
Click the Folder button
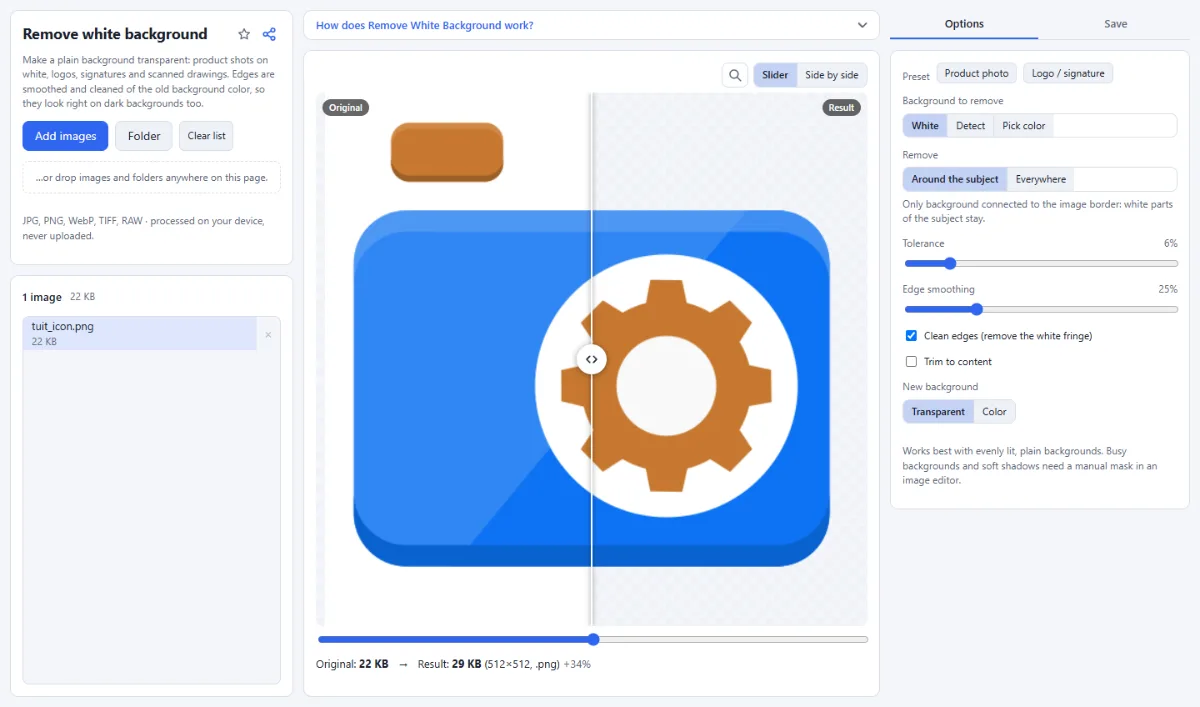click(144, 136)
